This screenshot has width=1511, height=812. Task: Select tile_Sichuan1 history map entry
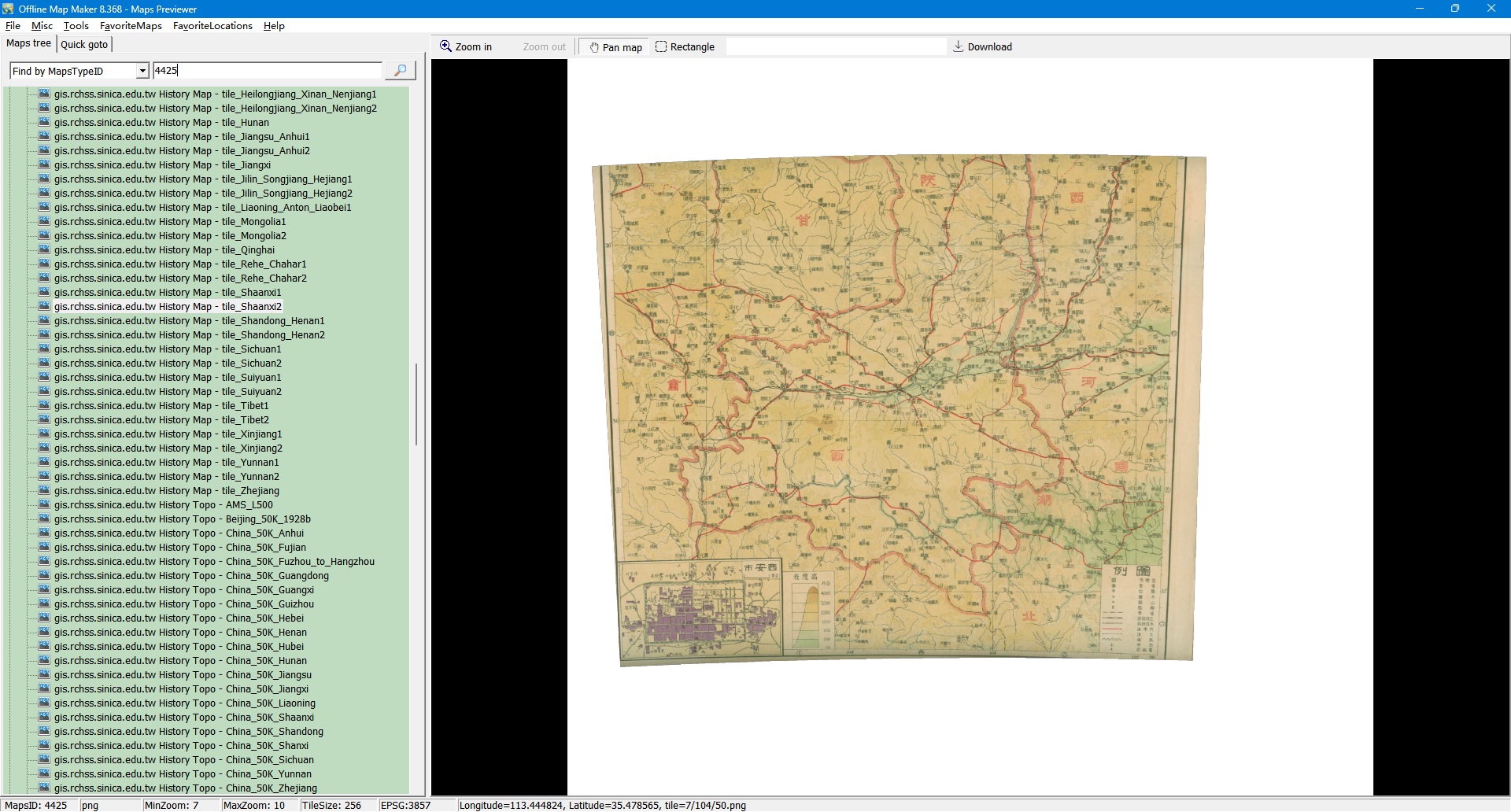click(x=167, y=349)
